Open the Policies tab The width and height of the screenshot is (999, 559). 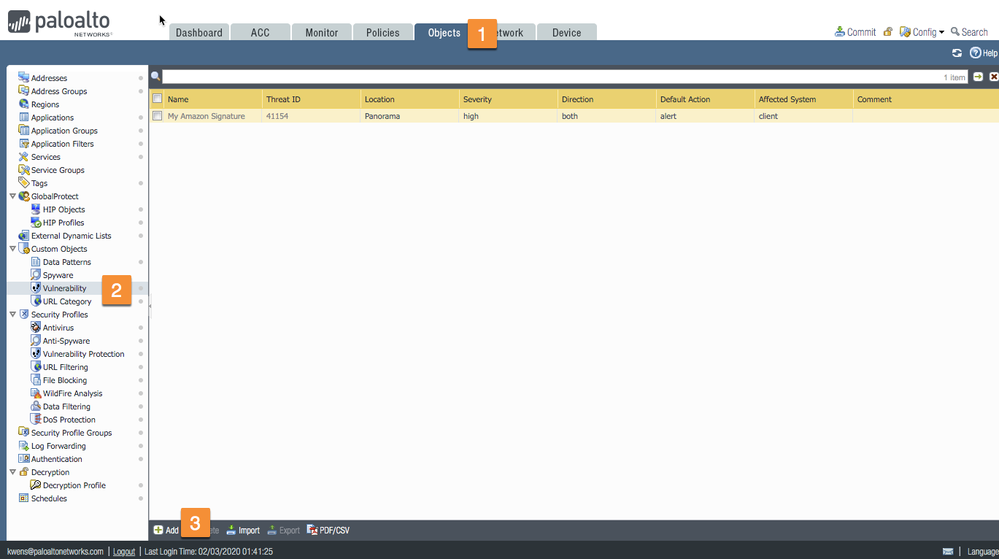point(382,33)
